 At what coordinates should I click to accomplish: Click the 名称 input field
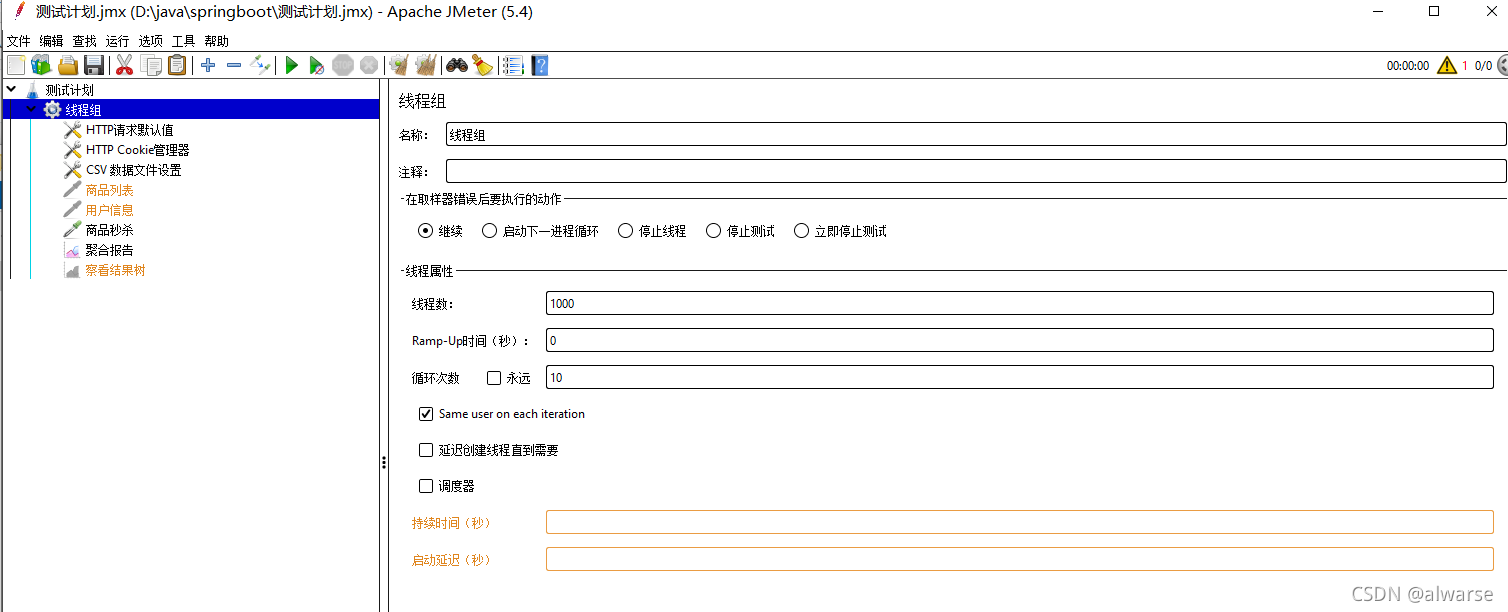(x=976, y=134)
